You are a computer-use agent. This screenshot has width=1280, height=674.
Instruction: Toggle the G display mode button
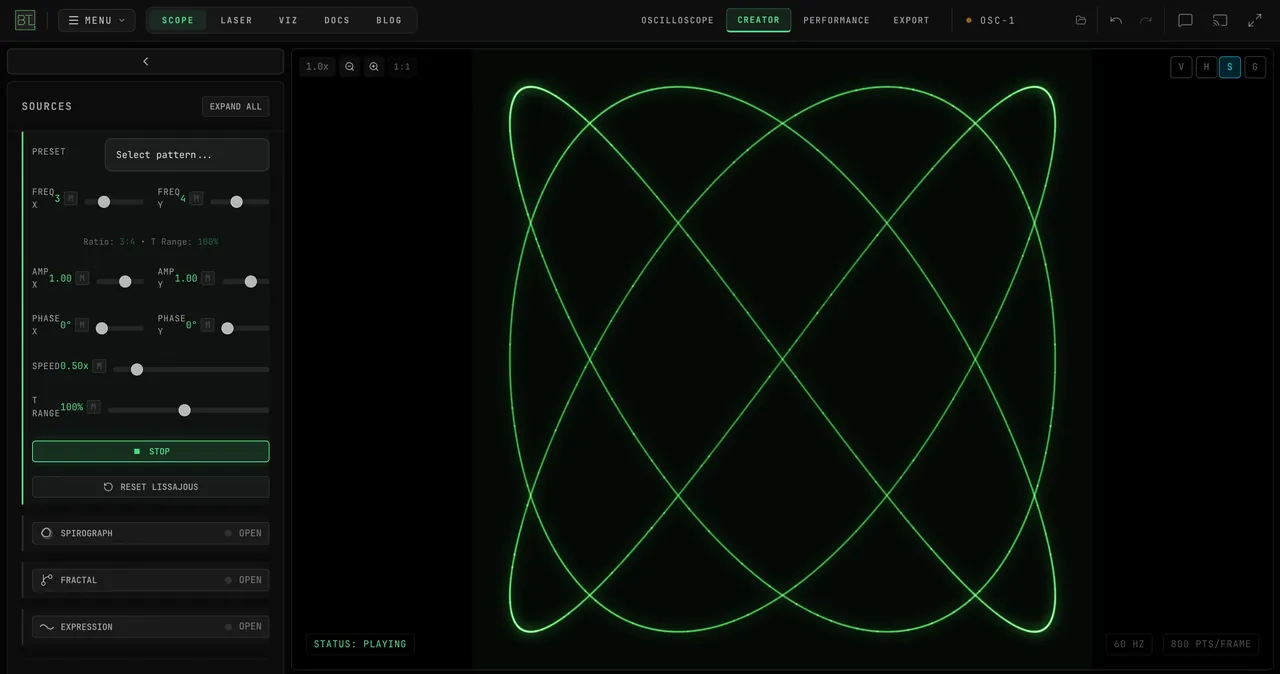coord(1255,67)
